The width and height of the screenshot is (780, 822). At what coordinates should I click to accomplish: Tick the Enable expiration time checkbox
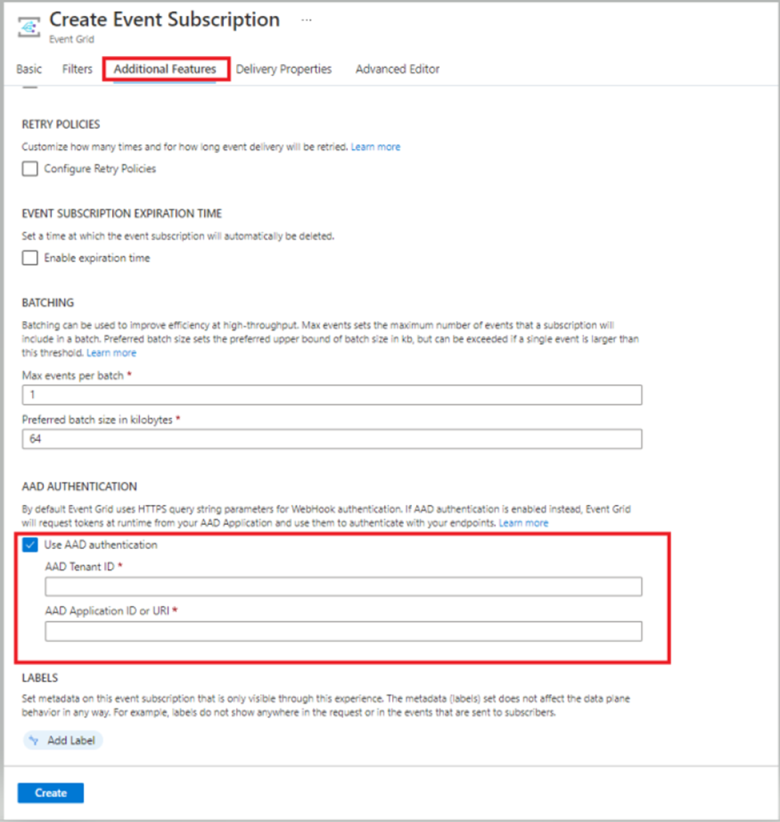click(30, 258)
